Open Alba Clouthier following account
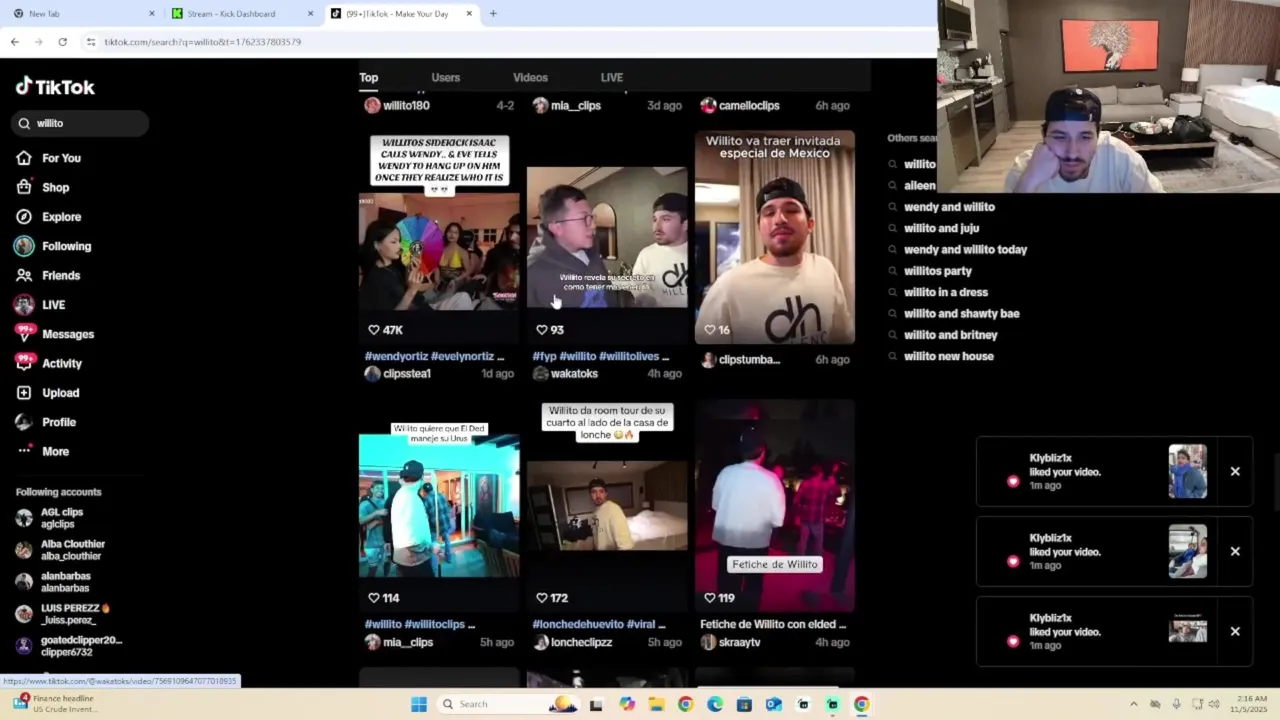 [72, 550]
